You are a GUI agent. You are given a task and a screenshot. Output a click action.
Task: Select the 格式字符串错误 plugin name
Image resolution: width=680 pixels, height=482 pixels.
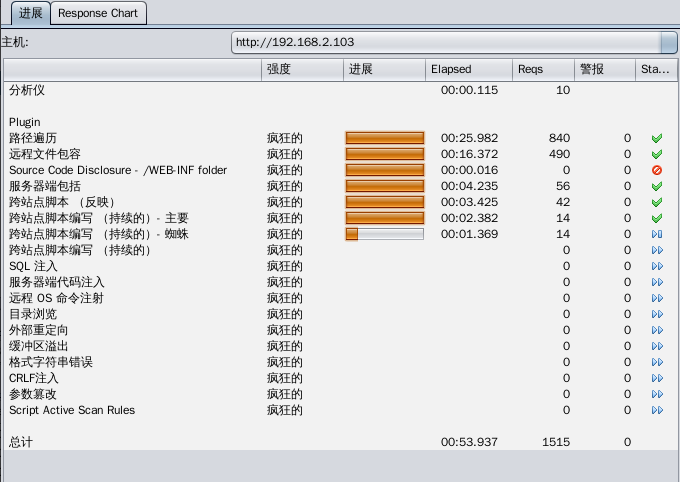point(51,362)
